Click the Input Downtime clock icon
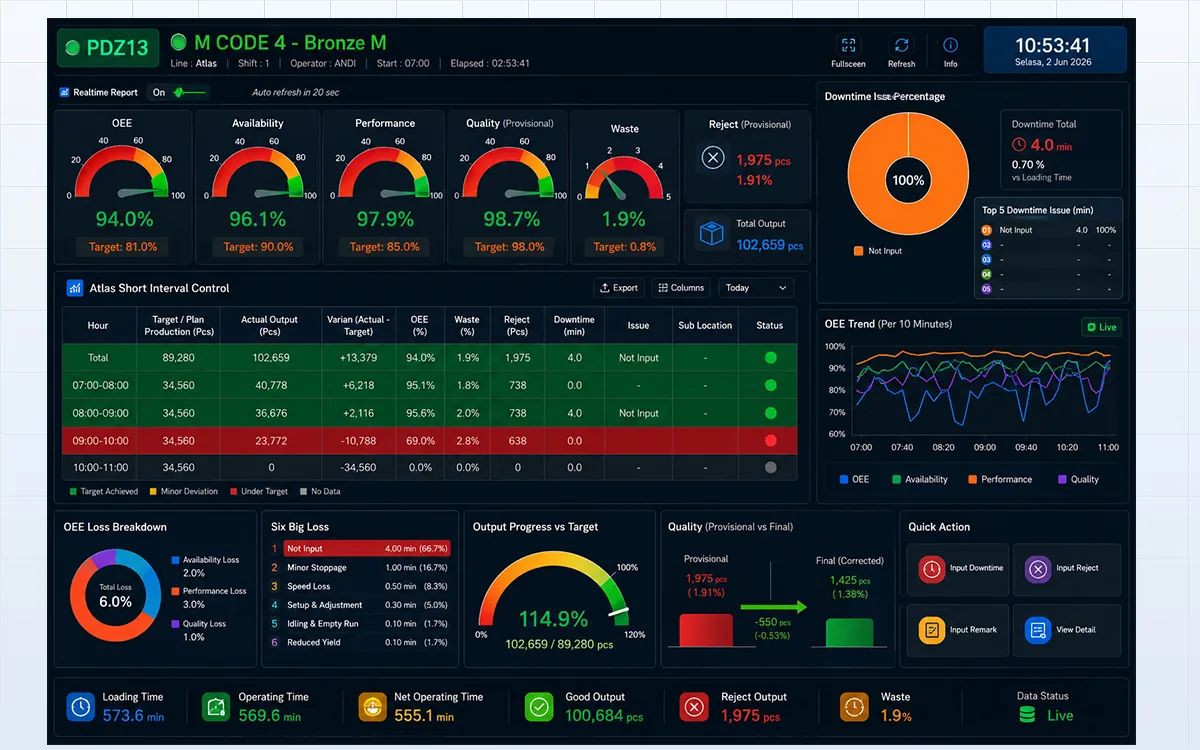Viewport: 1200px width, 750px height. click(x=932, y=569)
